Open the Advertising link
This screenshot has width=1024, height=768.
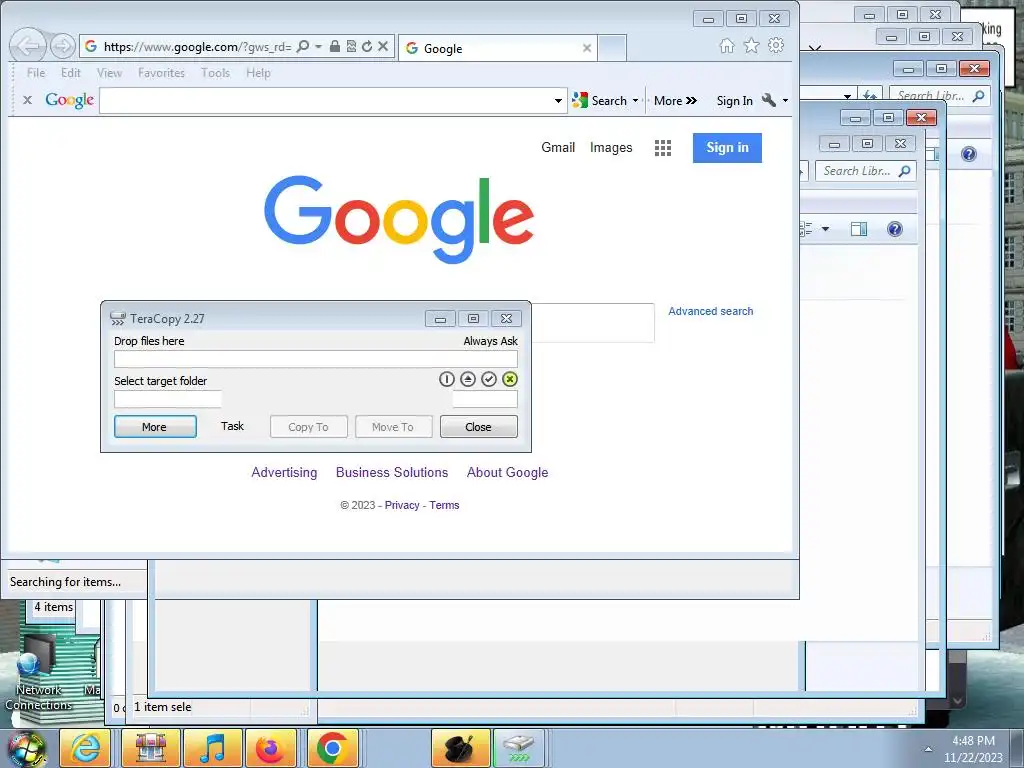[x=284, y=472]
